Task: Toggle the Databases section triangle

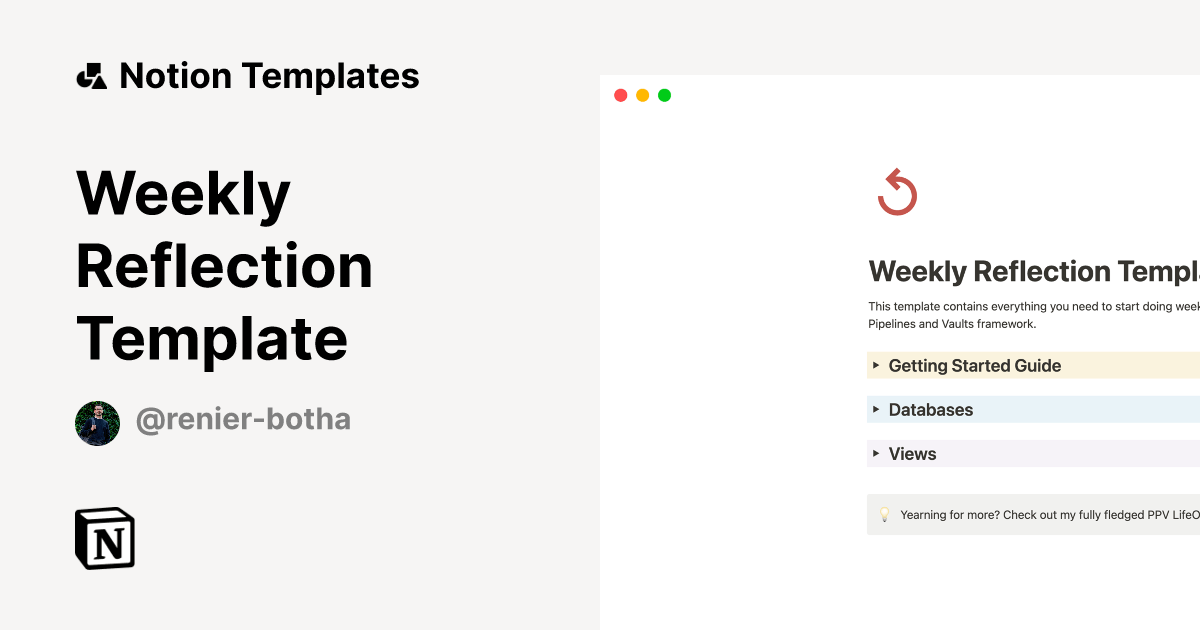Action: (x=876, y=409)
